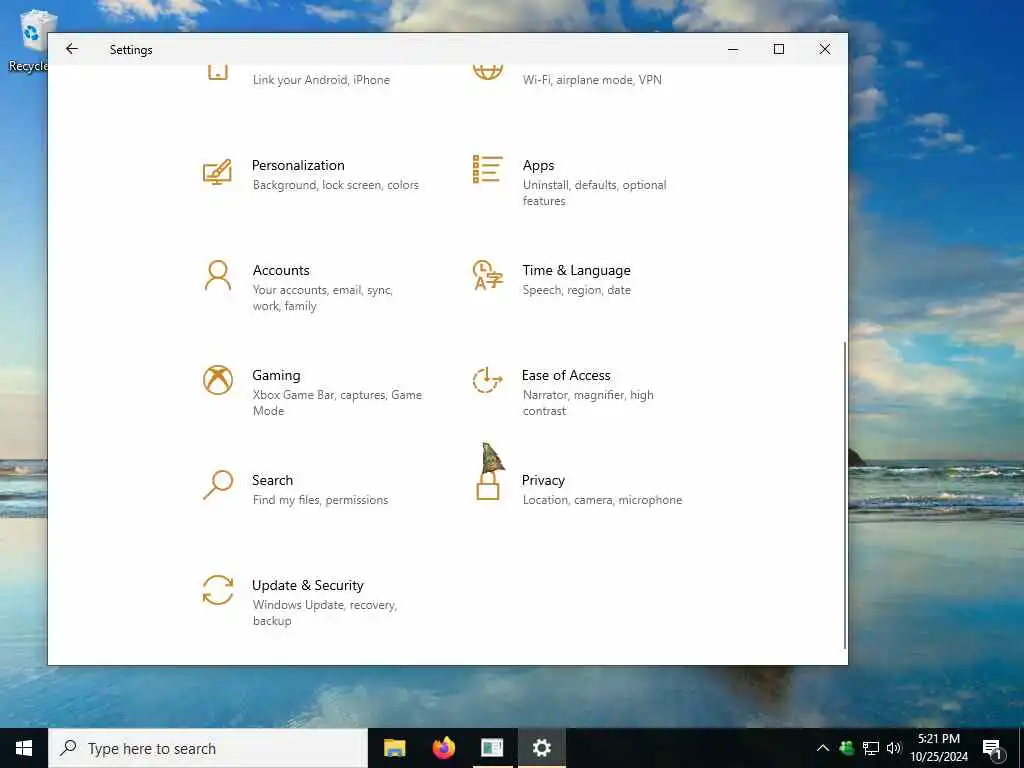Click the Settings window title text
1024x768 pixels.
(x=131, y=50)
